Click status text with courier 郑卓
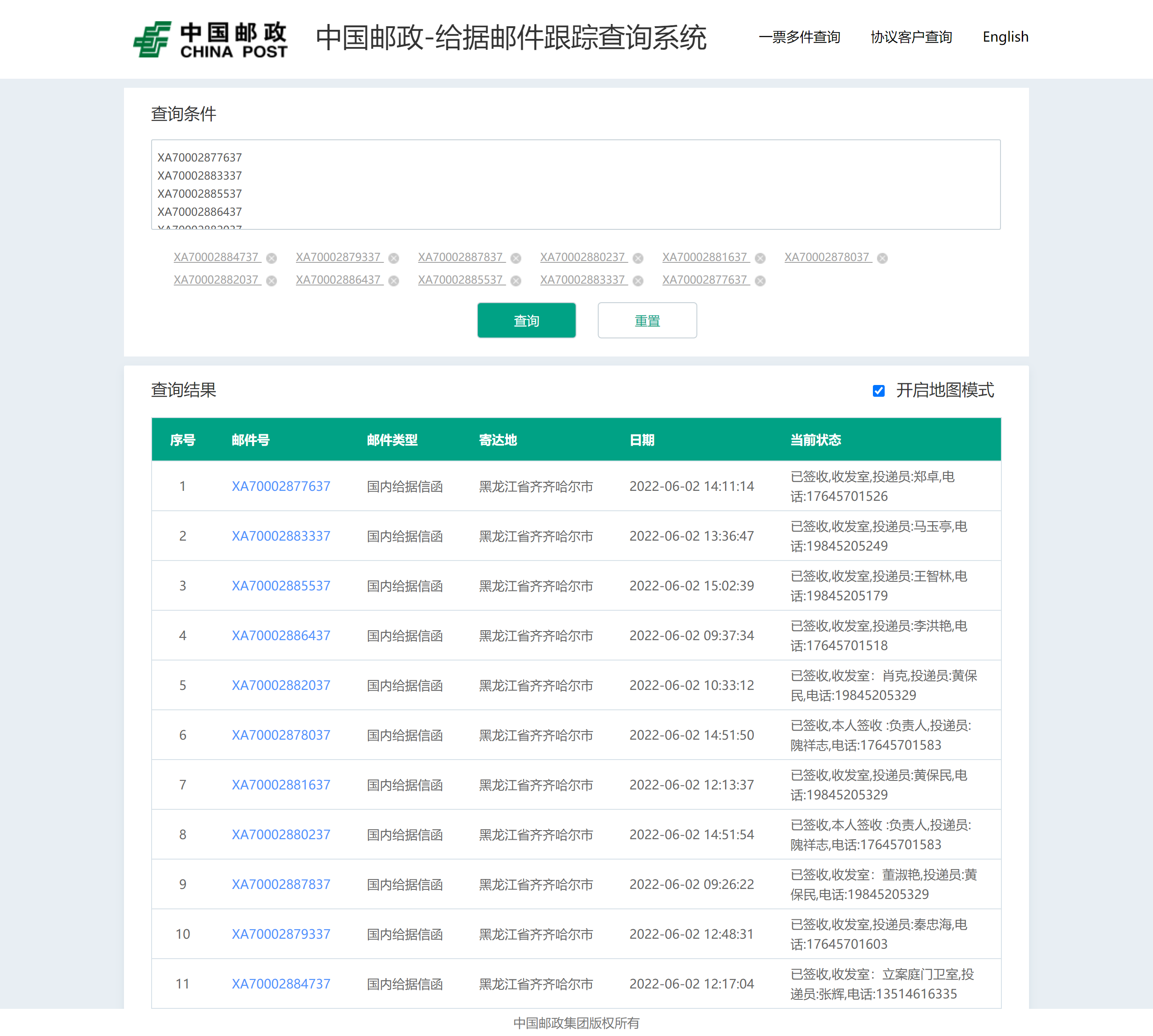 coord(873,487)
